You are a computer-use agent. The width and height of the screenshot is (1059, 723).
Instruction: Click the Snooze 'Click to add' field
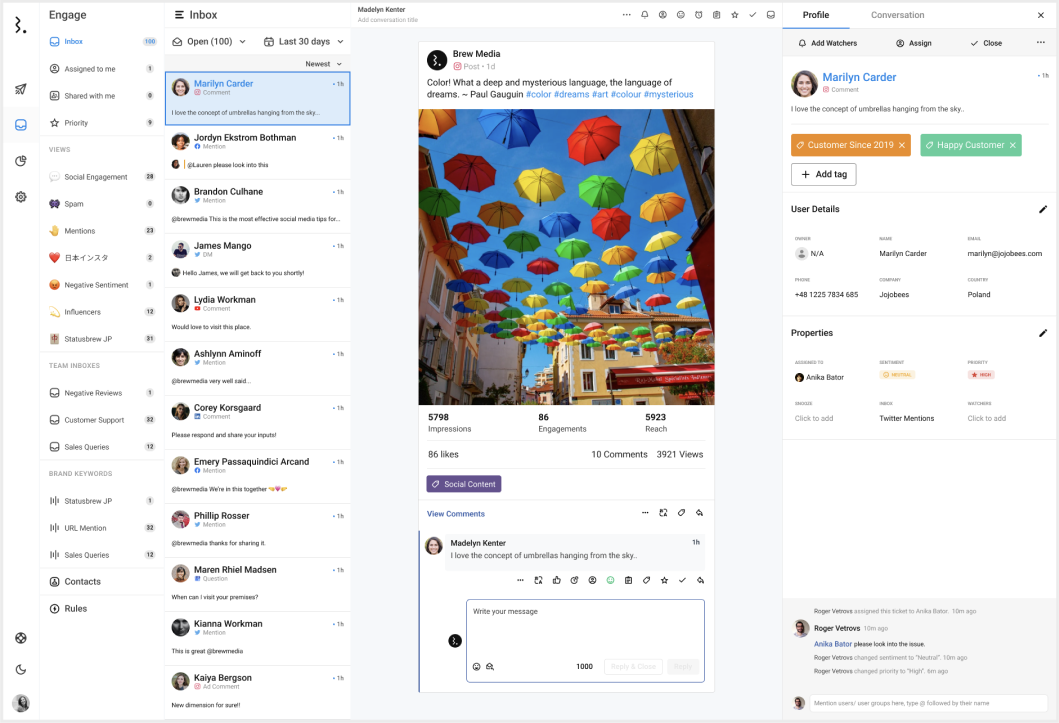click(x=814, y=419)
